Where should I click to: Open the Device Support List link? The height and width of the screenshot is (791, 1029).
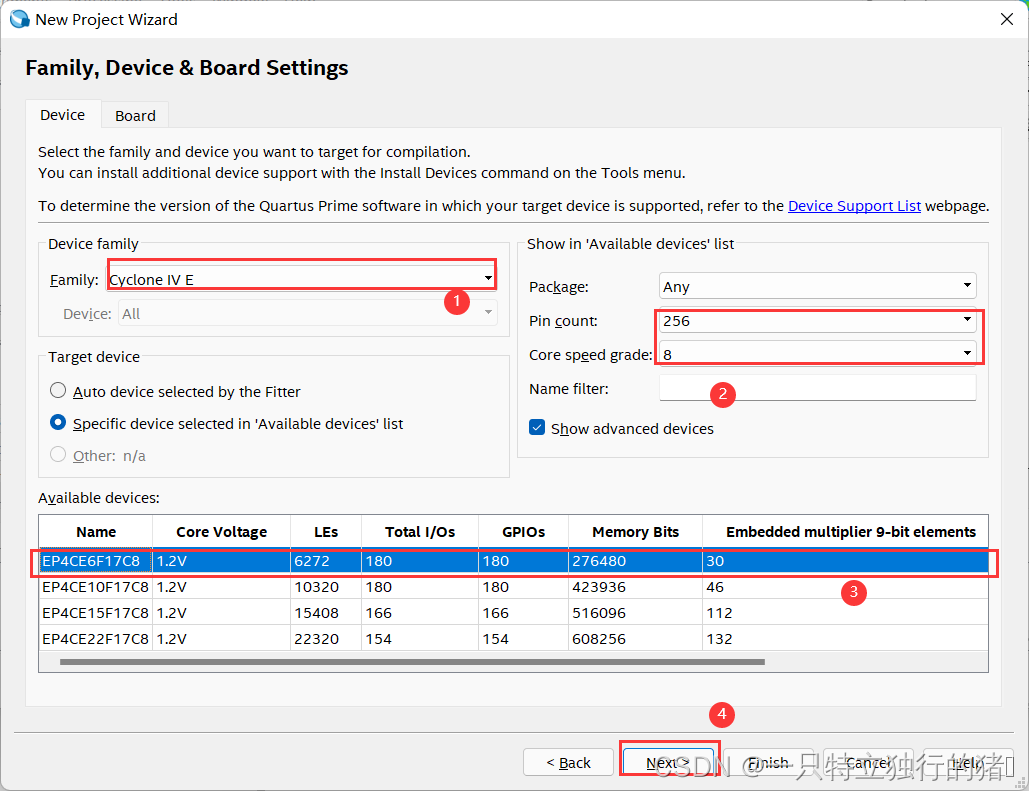click(x=854, y=206)
